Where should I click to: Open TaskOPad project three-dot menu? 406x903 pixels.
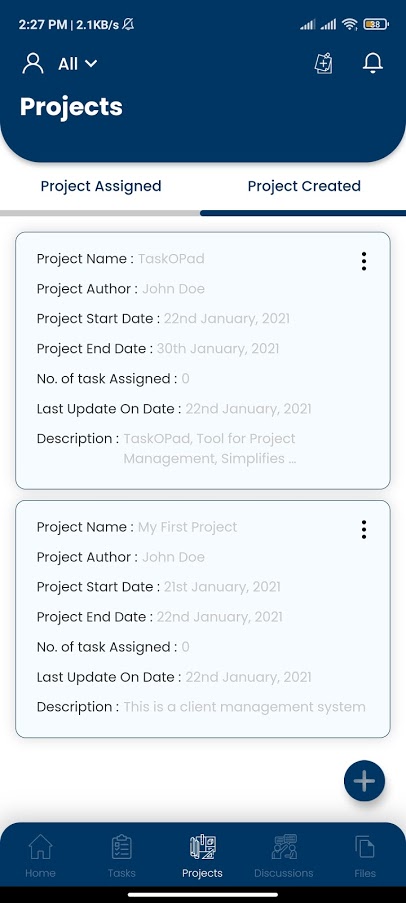click(x=363, y=261)
